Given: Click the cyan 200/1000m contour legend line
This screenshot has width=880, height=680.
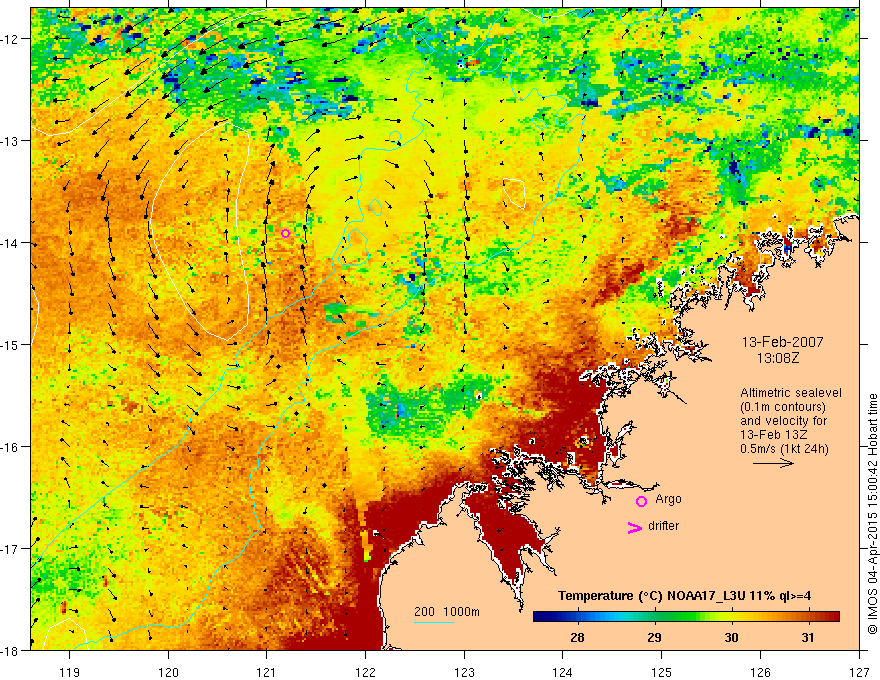Looking at the screenshot, I should pos(434,622).
